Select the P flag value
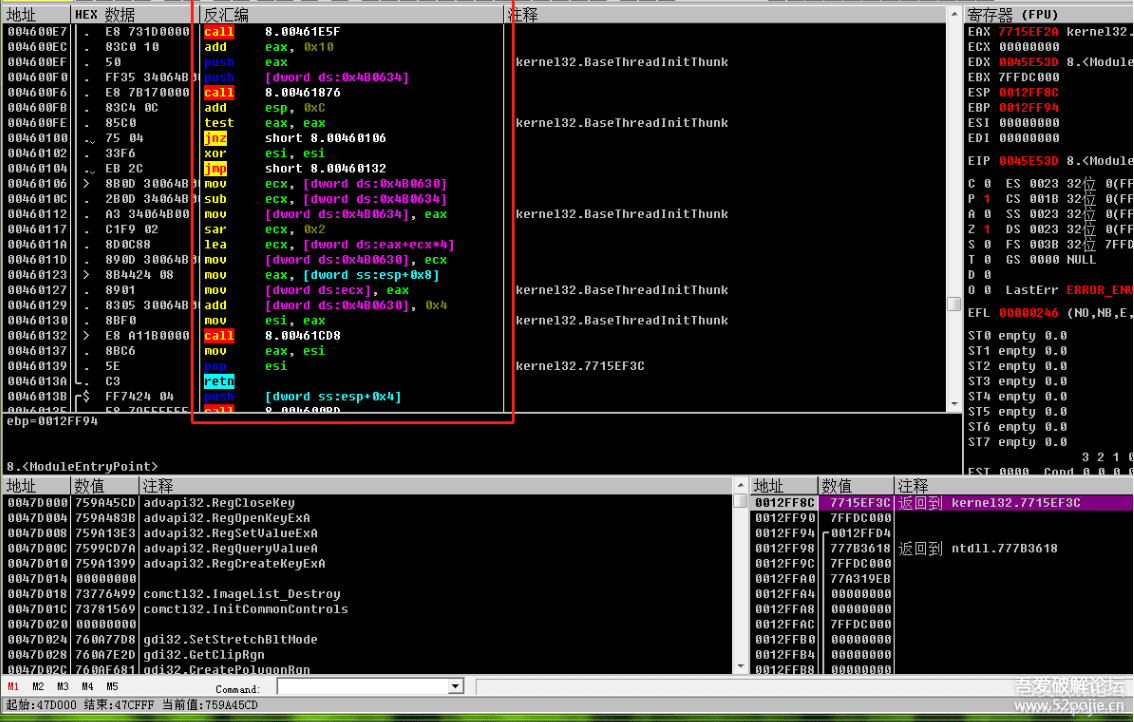Image resolution: width=1134 pixels, height=722 pixels. [986, 199]
